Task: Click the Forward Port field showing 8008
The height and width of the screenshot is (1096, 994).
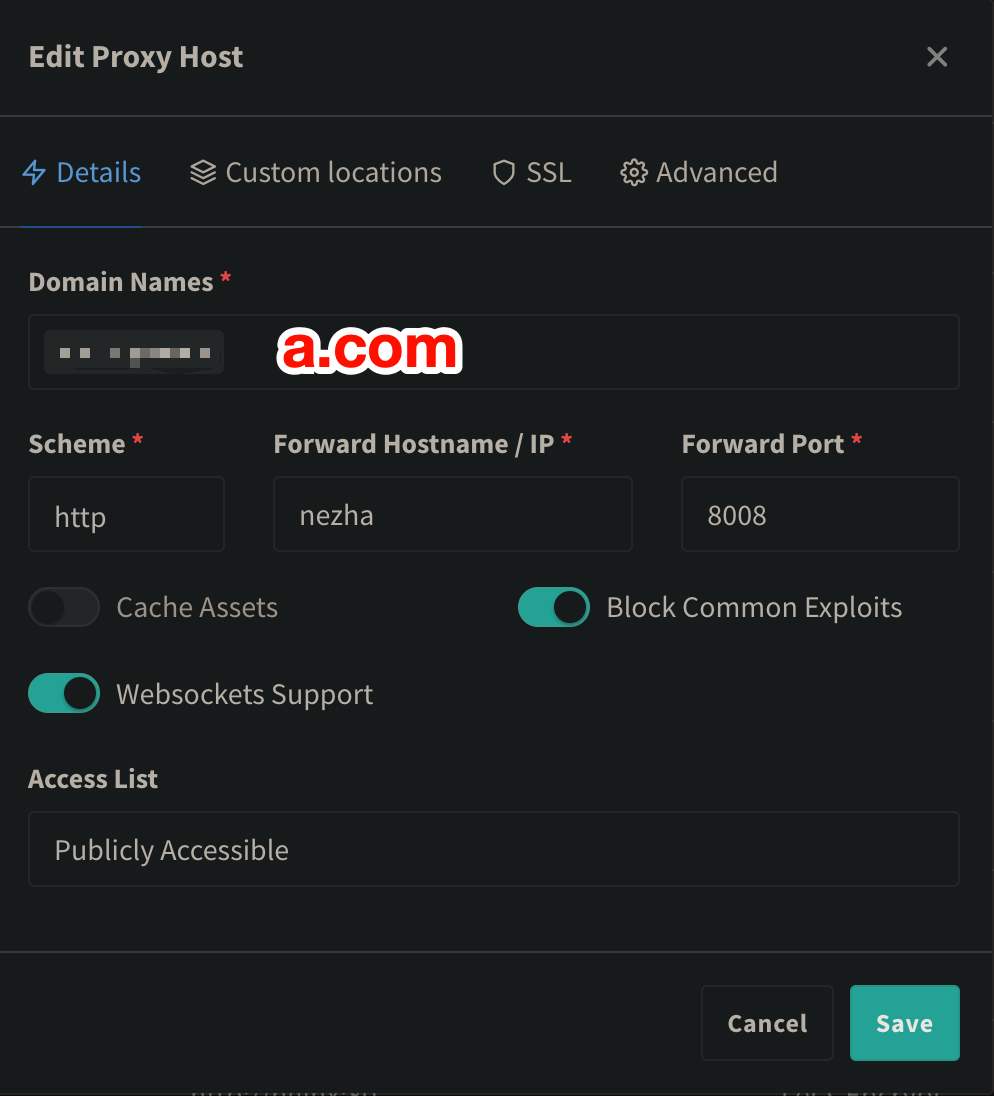Action: [820, 515]
